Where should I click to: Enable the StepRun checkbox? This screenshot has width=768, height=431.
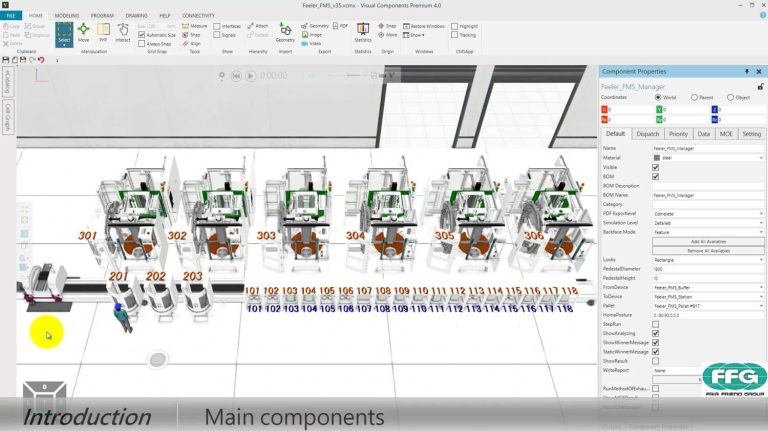tap(655, 324)
